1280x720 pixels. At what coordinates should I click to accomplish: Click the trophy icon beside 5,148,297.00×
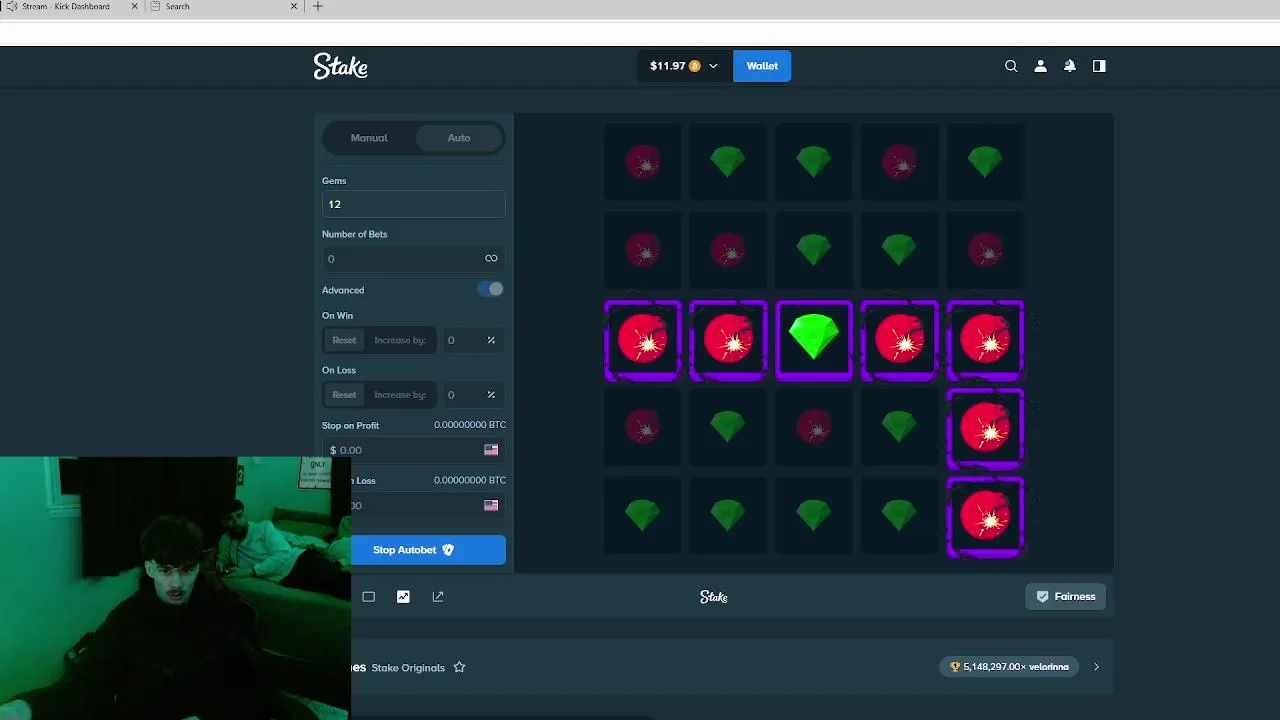(955, 667)
